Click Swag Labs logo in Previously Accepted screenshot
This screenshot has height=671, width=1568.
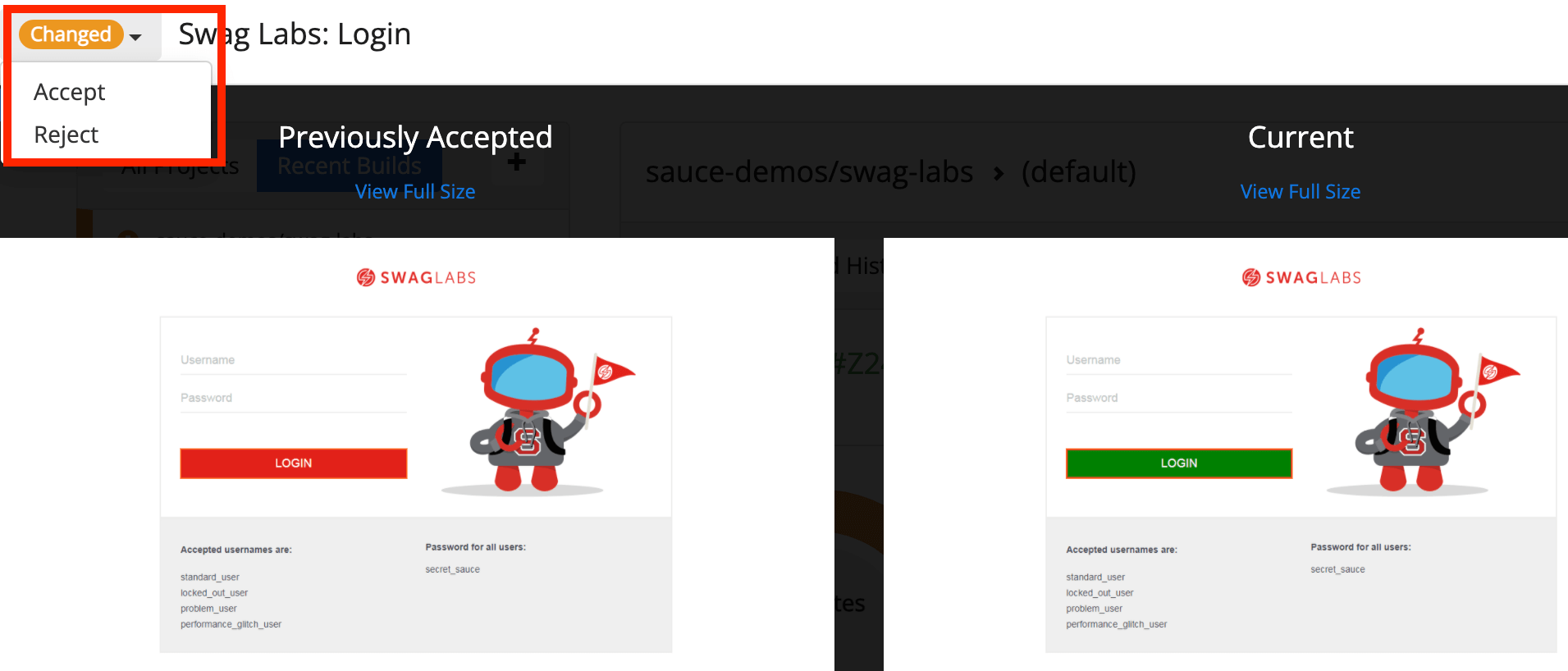(416, 278)
